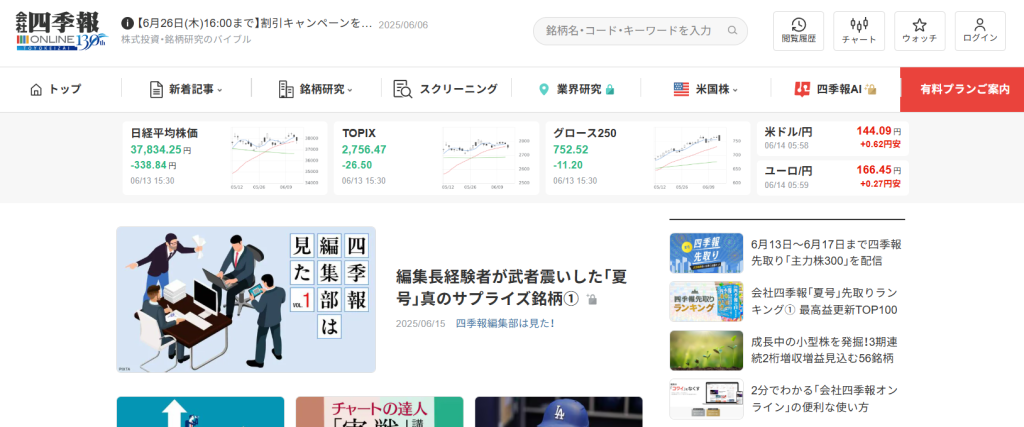Click the screening magnifier-list icon
Screen dimensions: 1024x427
402,89
